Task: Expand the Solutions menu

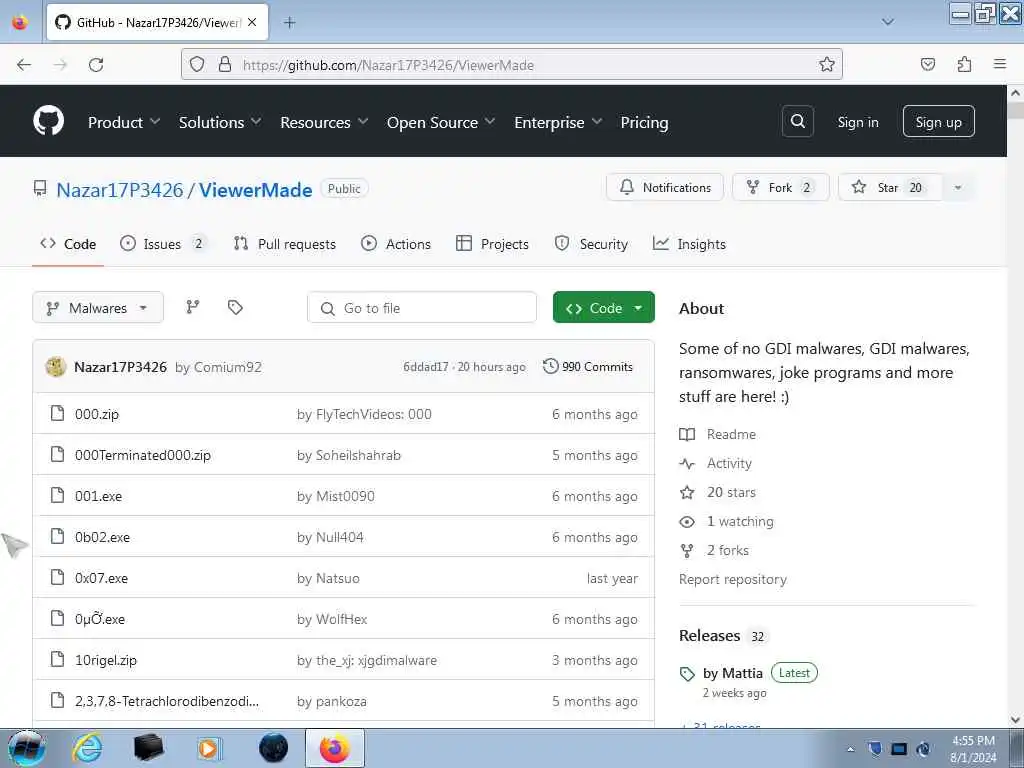Action: click(220, 122)
